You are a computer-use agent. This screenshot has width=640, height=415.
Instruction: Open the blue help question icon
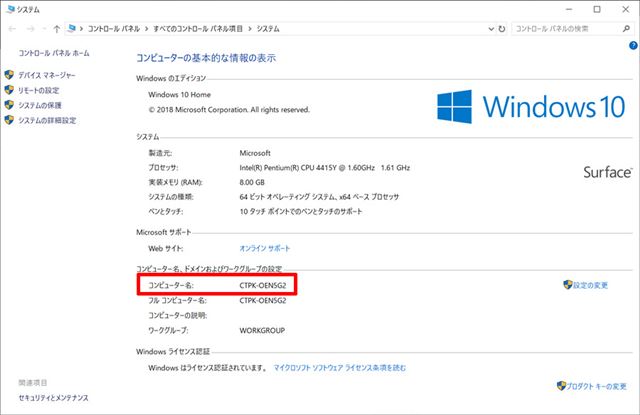[x=633, y=46]
